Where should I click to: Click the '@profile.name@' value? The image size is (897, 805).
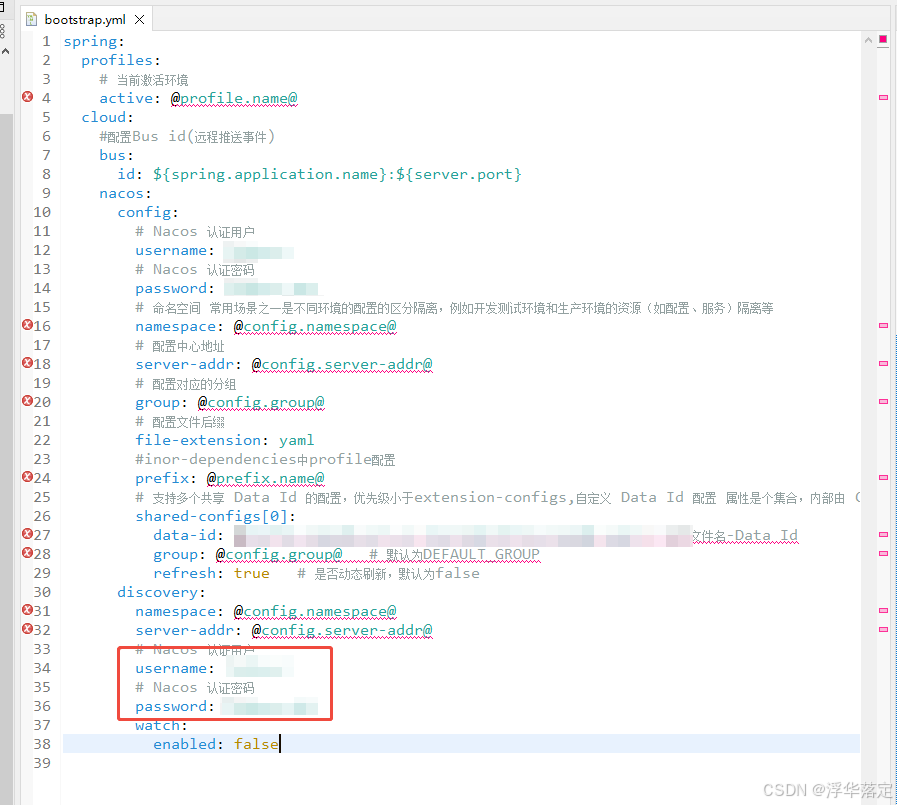click(x=234, y=98)
